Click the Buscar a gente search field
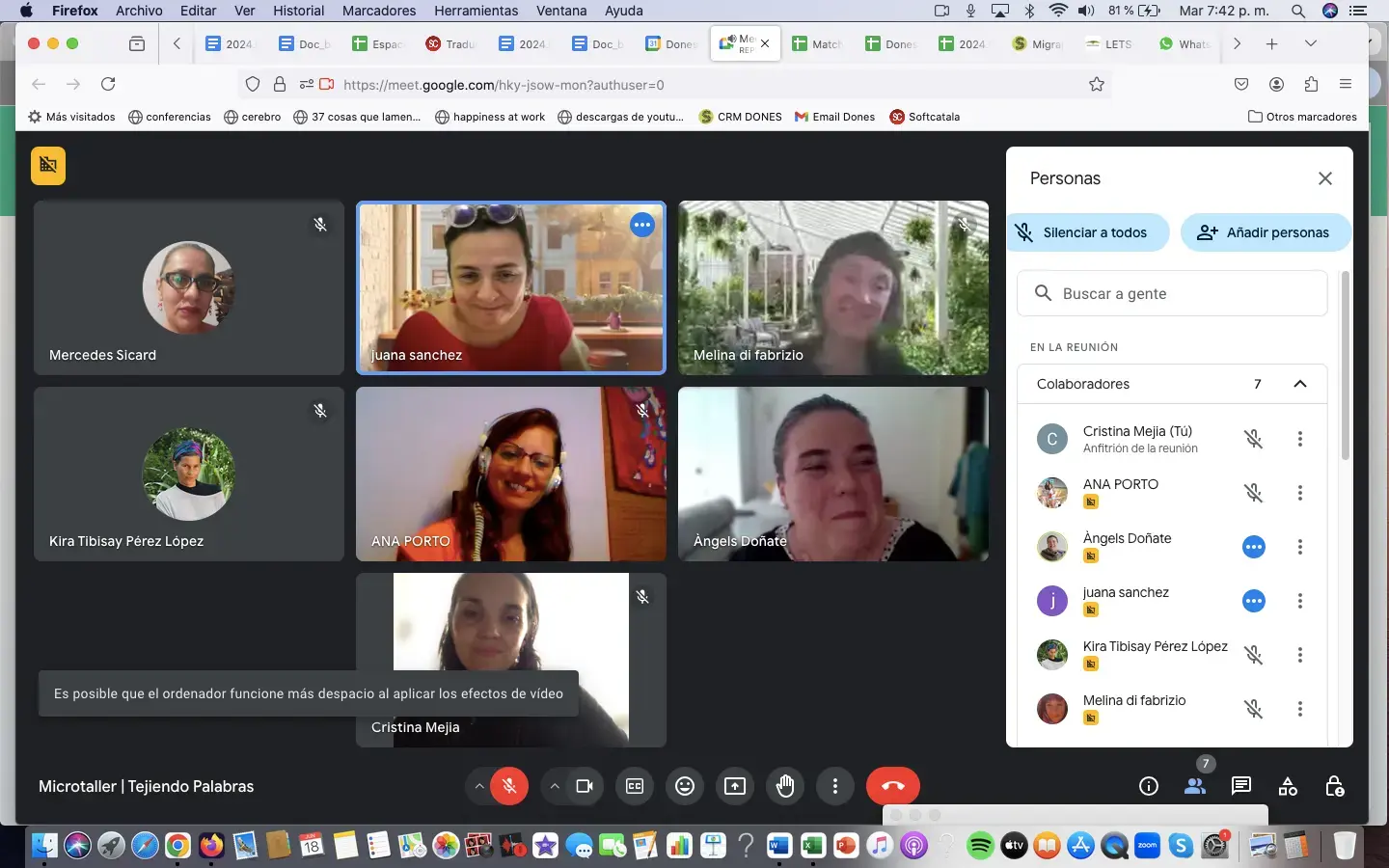The height and width of the screenshot is (868, 1389). tap(1172, 293)
